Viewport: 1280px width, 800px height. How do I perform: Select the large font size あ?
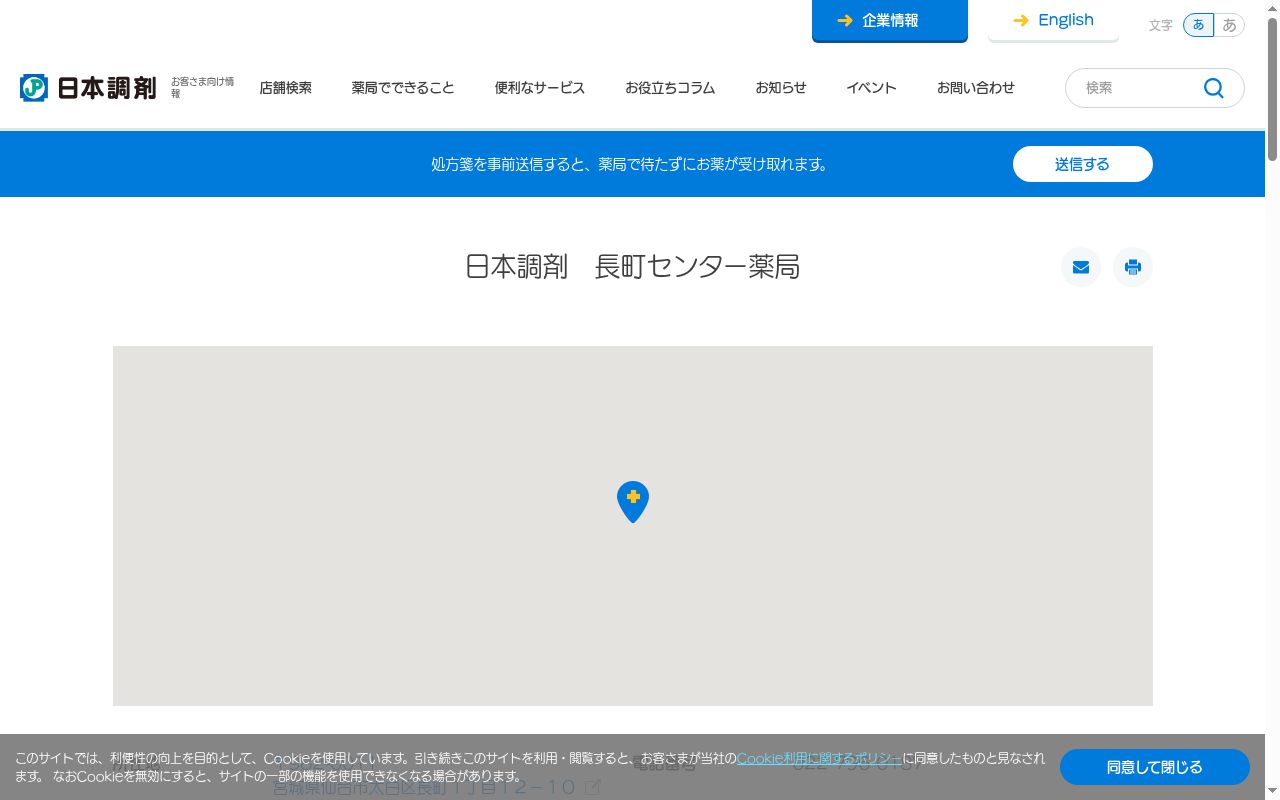(x=1230, y=25)
